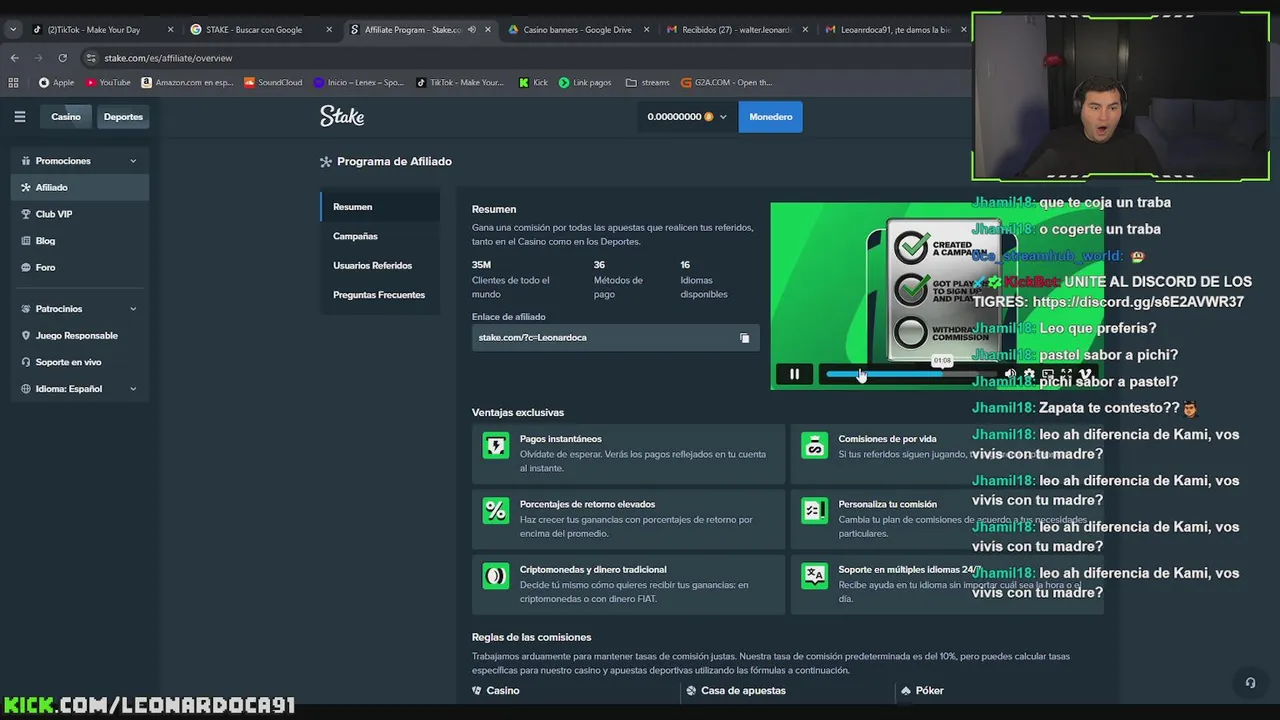The image size is (1280, 720).
Task: Select the Casino commission rules tab
Action: 496,691
